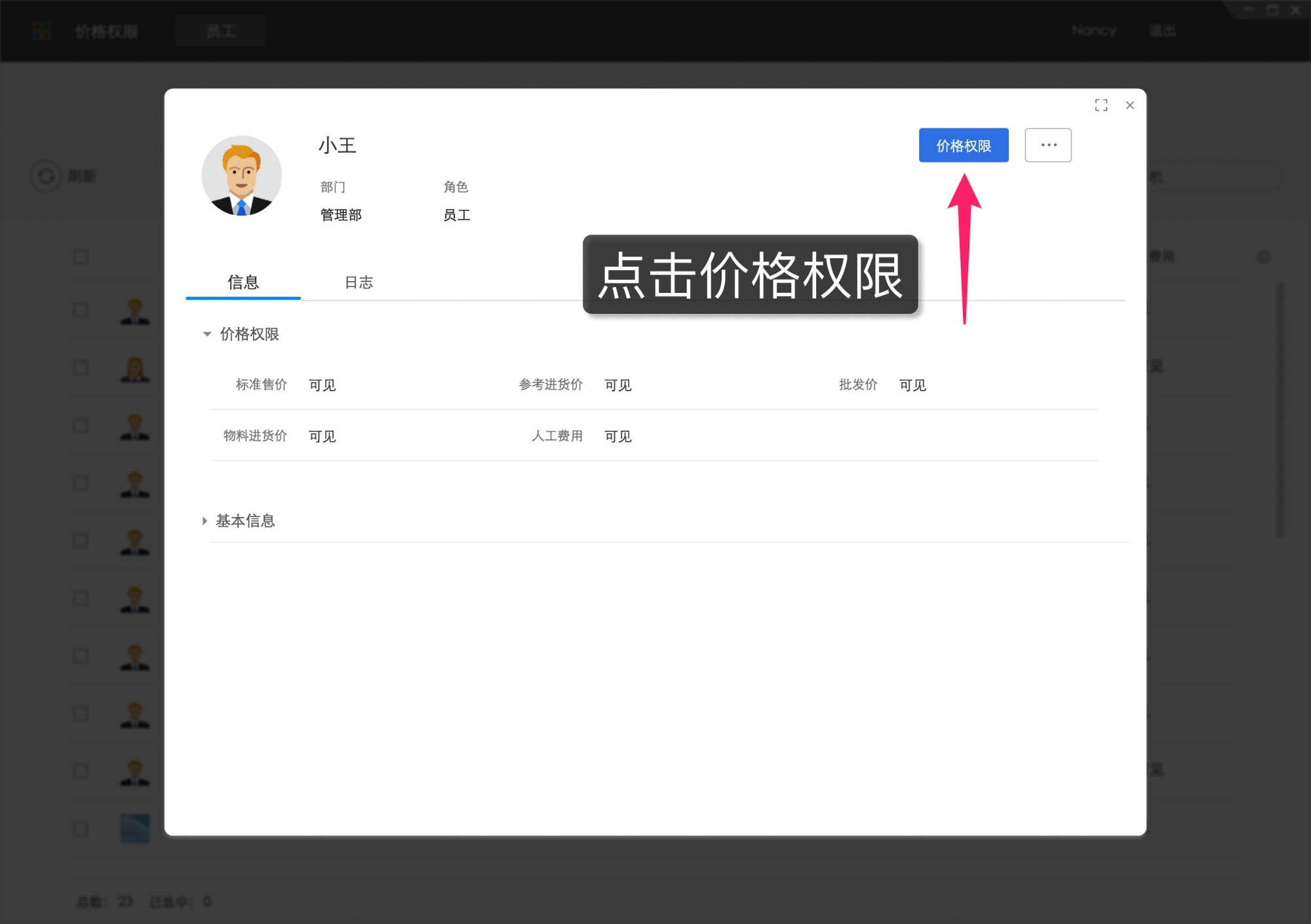
Task: Tick the checkbox of the first employee row
Action: tap(80, 310)
